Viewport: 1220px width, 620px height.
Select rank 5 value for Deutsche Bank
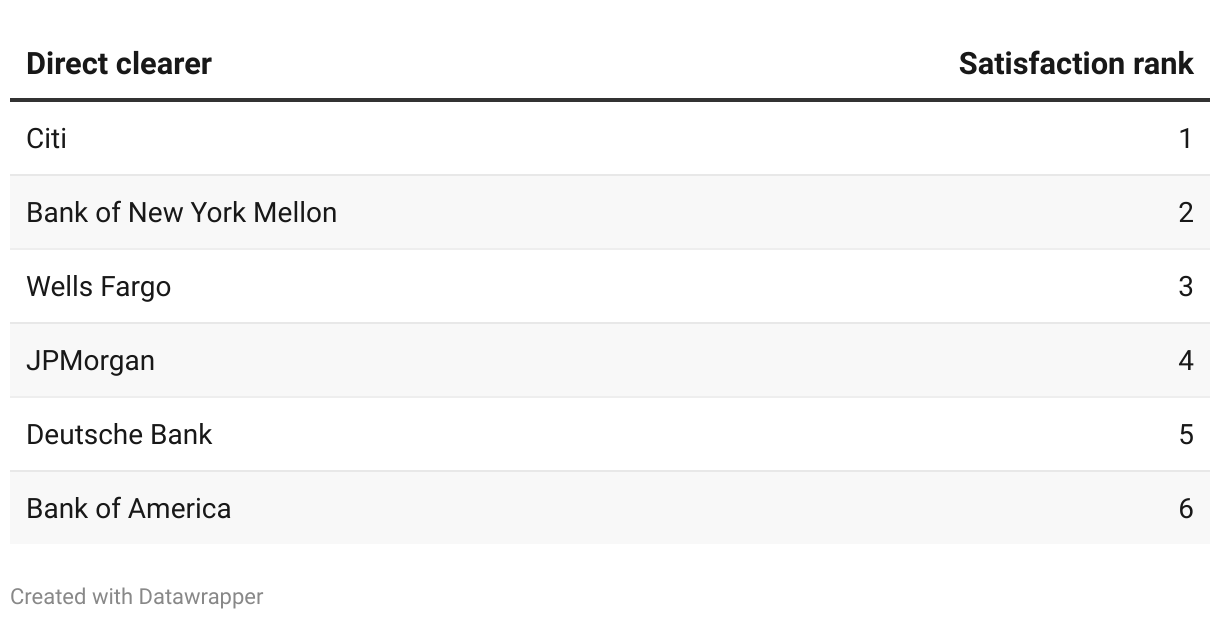(1186, 434)
